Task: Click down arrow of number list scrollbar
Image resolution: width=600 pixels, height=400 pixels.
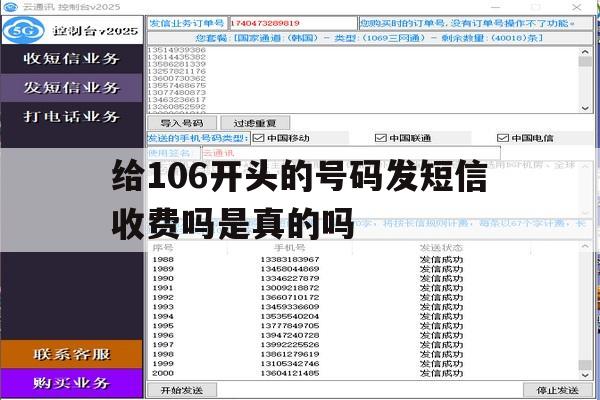Action: [x=585, y=108]
